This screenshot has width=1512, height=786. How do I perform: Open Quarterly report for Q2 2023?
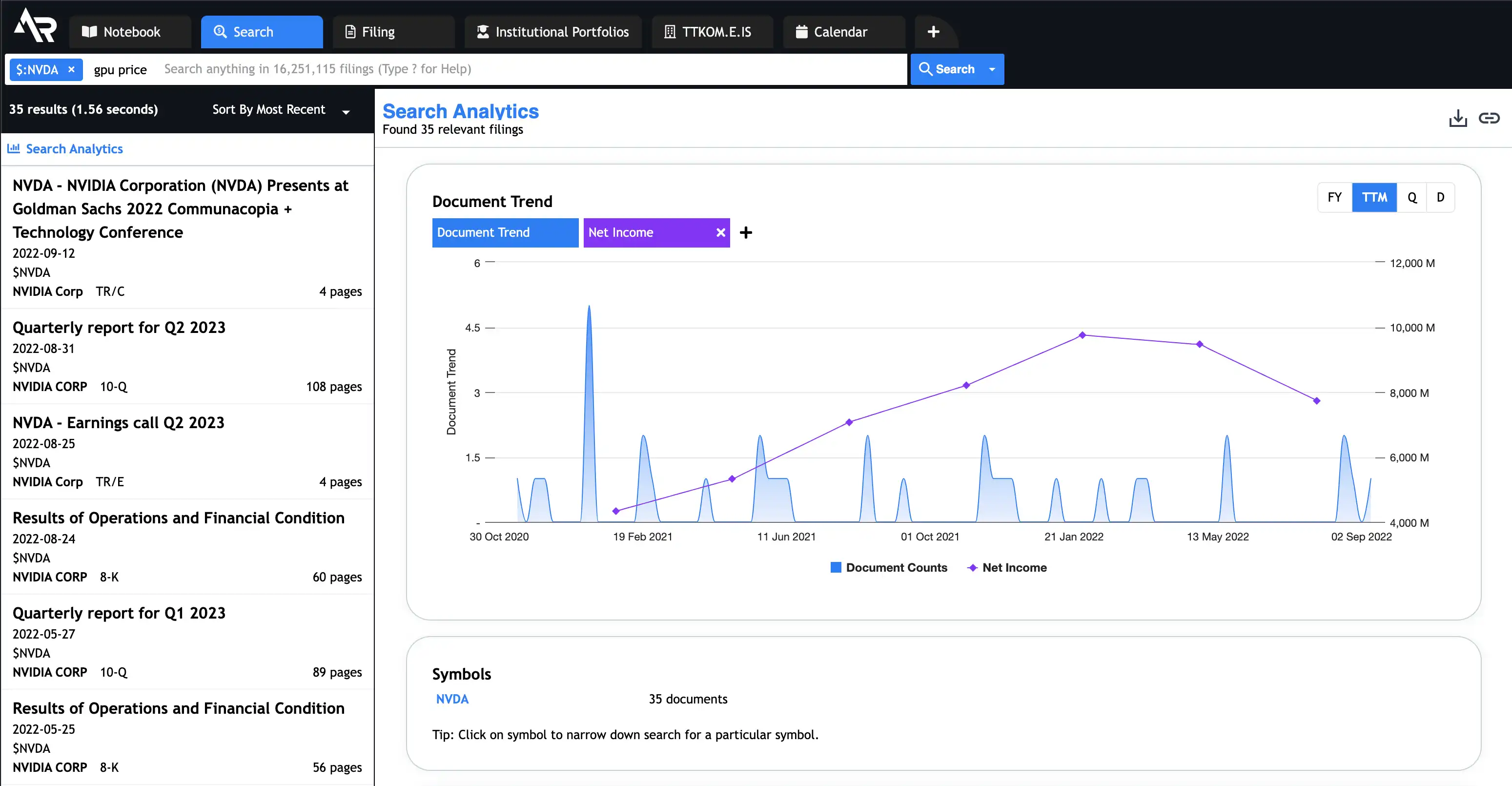[x=188, y=356]
